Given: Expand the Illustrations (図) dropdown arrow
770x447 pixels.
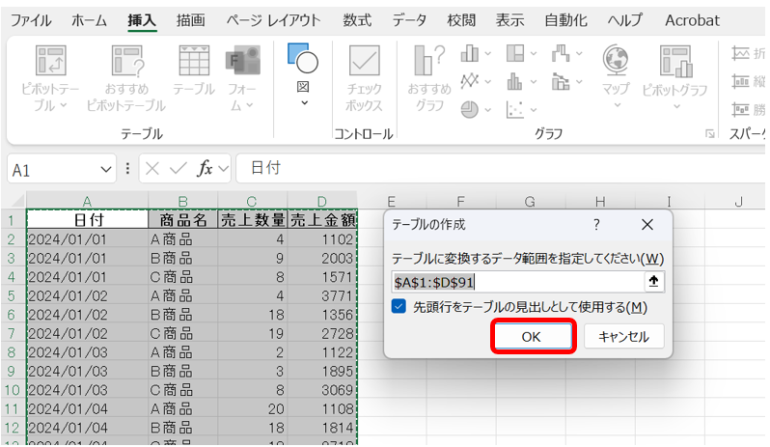Looking at the screenshot, I should [x=304, y=103].
